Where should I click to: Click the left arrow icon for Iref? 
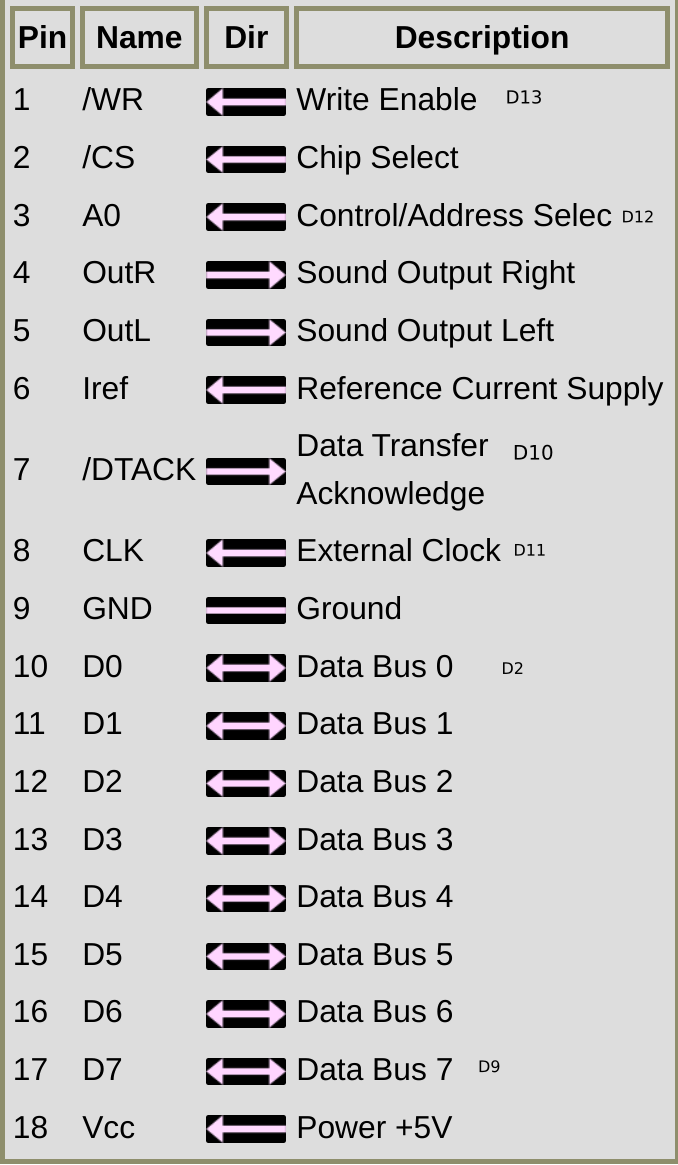(246, 390)
